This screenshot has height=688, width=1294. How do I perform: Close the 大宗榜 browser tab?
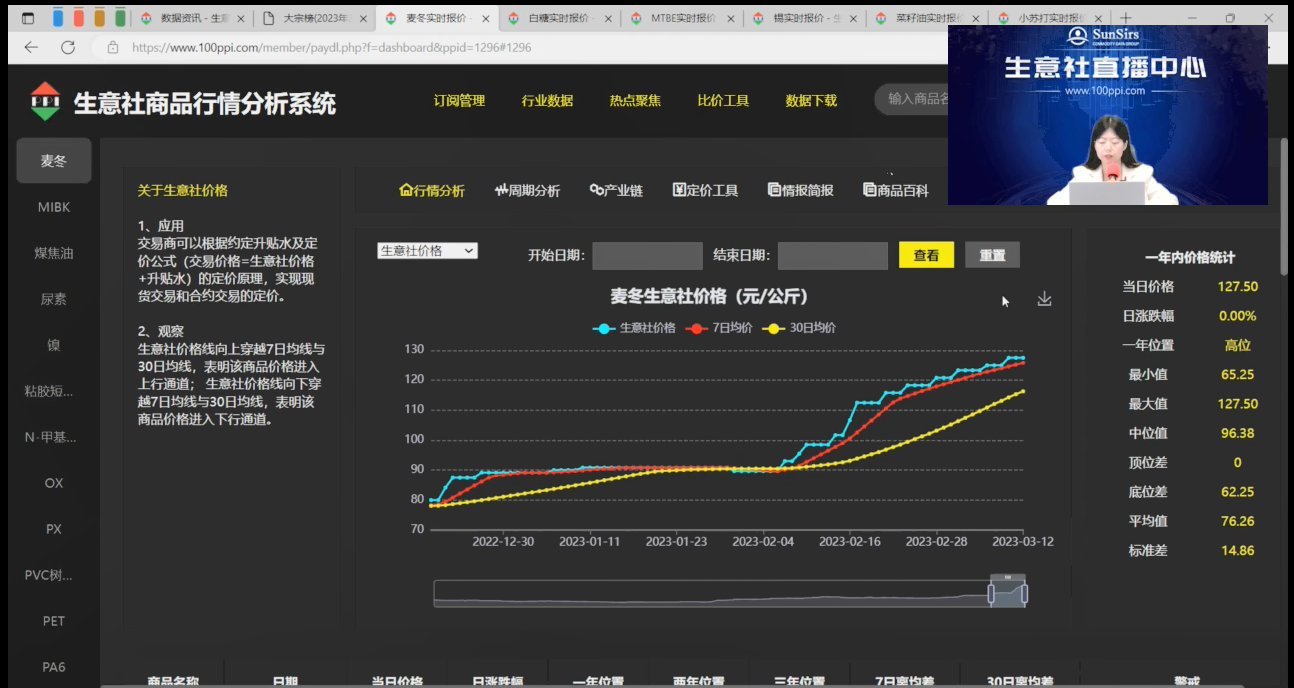[x=363, y=19]
